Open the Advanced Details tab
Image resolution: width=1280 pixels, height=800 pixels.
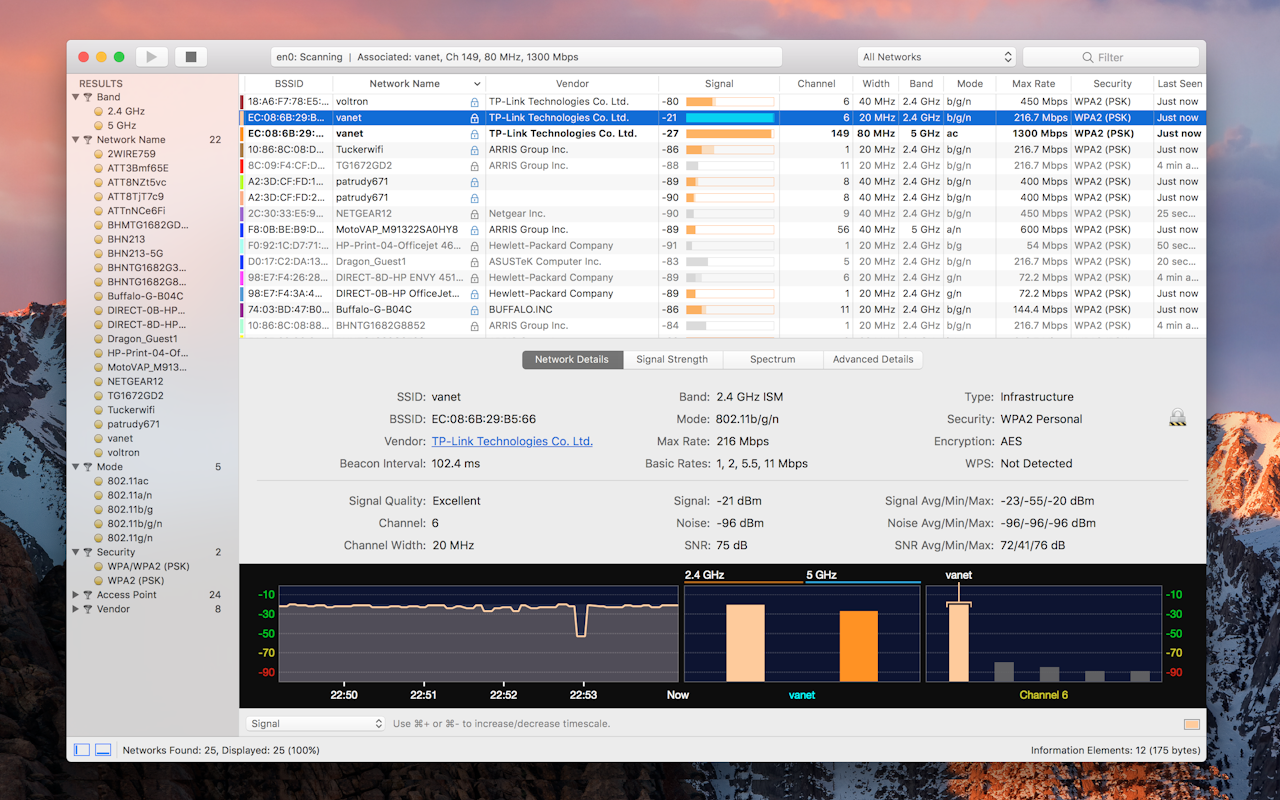pyautogui.click(x=873, y=359)
